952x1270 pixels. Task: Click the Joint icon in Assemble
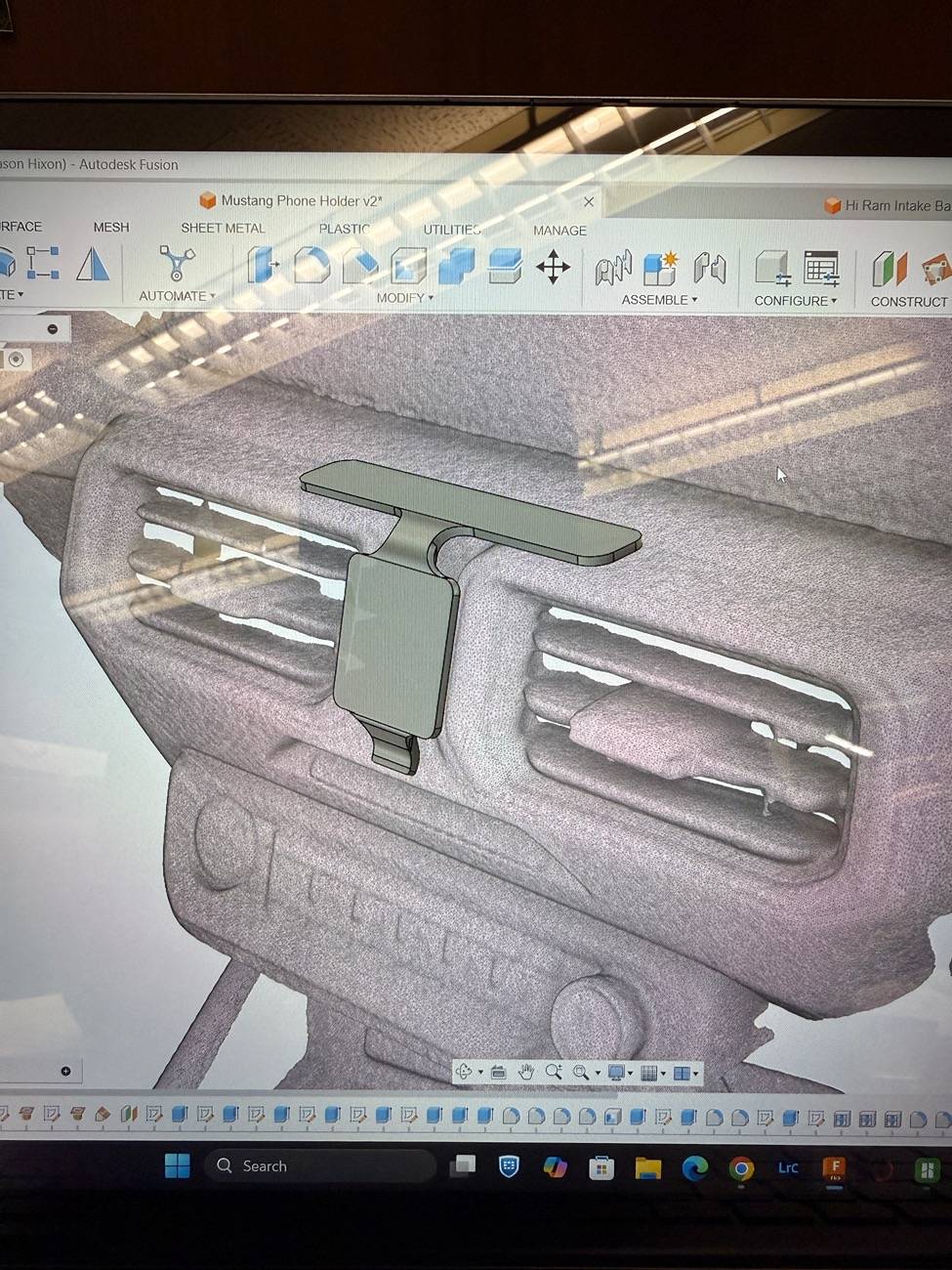click(613, 268)
